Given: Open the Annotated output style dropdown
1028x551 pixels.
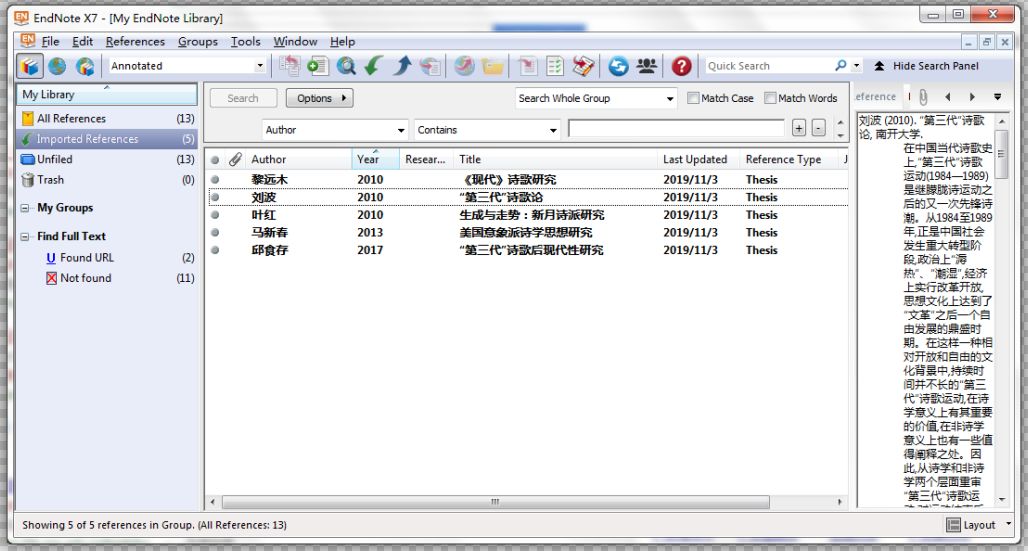Looking at the screenshot, I should [x=260, y=66].
